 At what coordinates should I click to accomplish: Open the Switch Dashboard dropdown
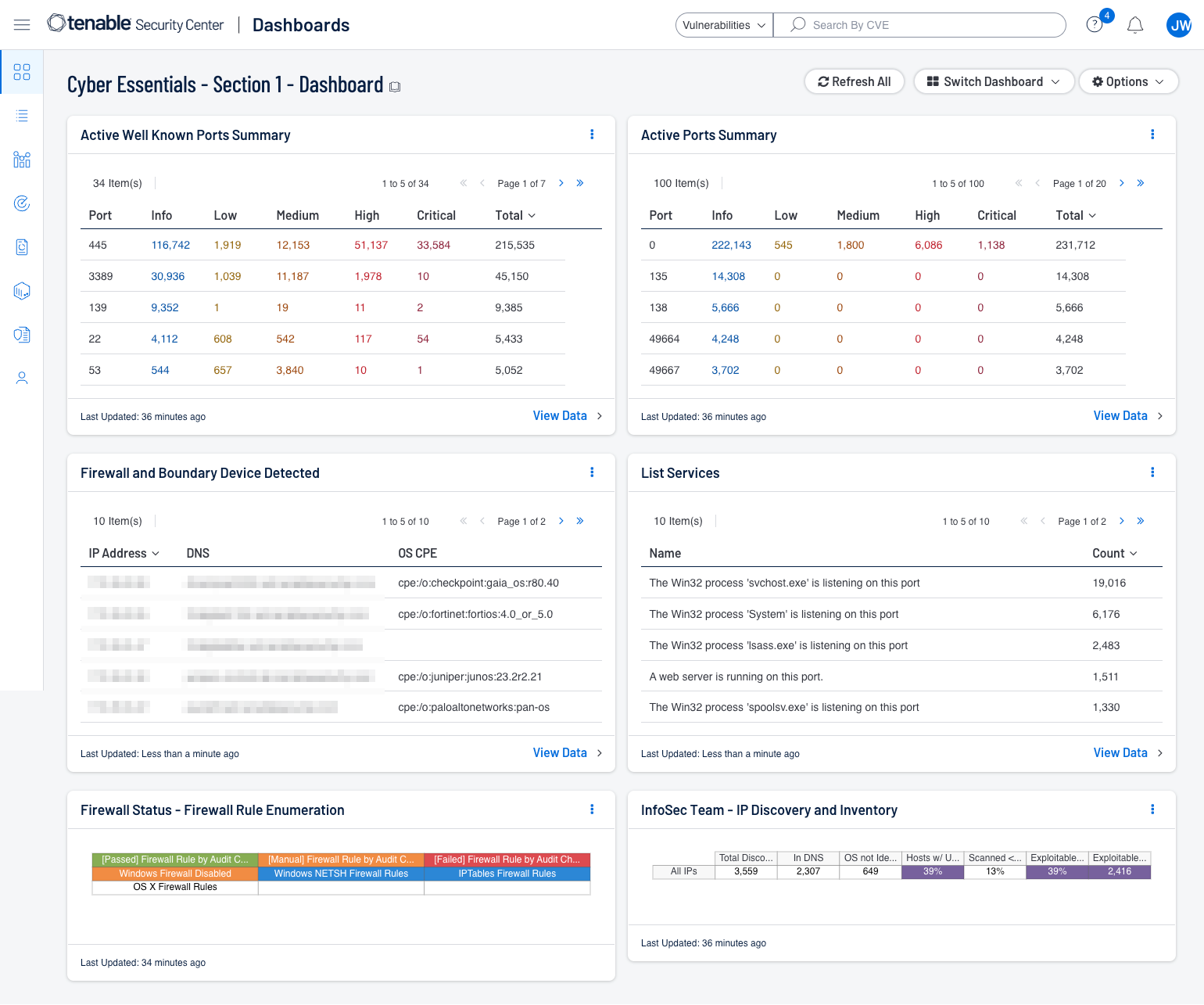pos(993,81)
